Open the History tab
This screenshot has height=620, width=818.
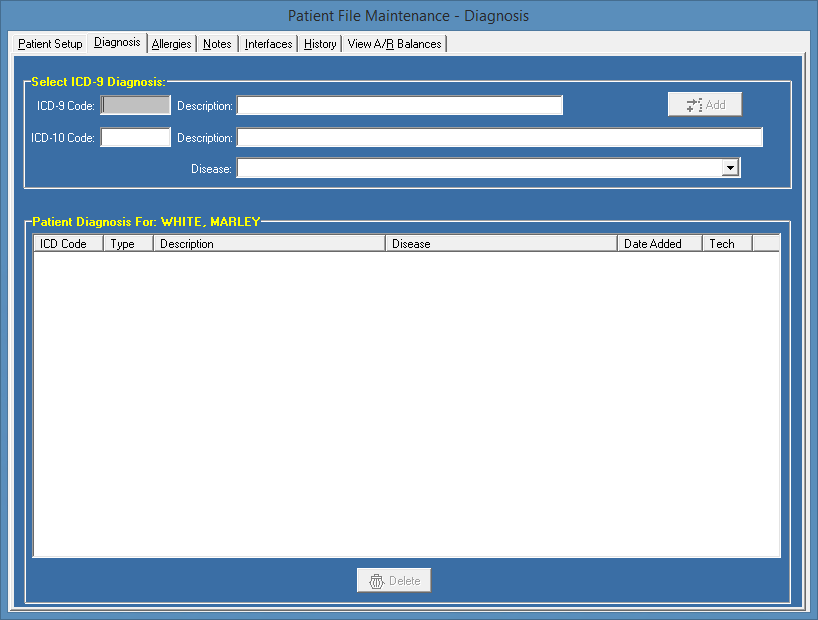(x=320, y=44)
